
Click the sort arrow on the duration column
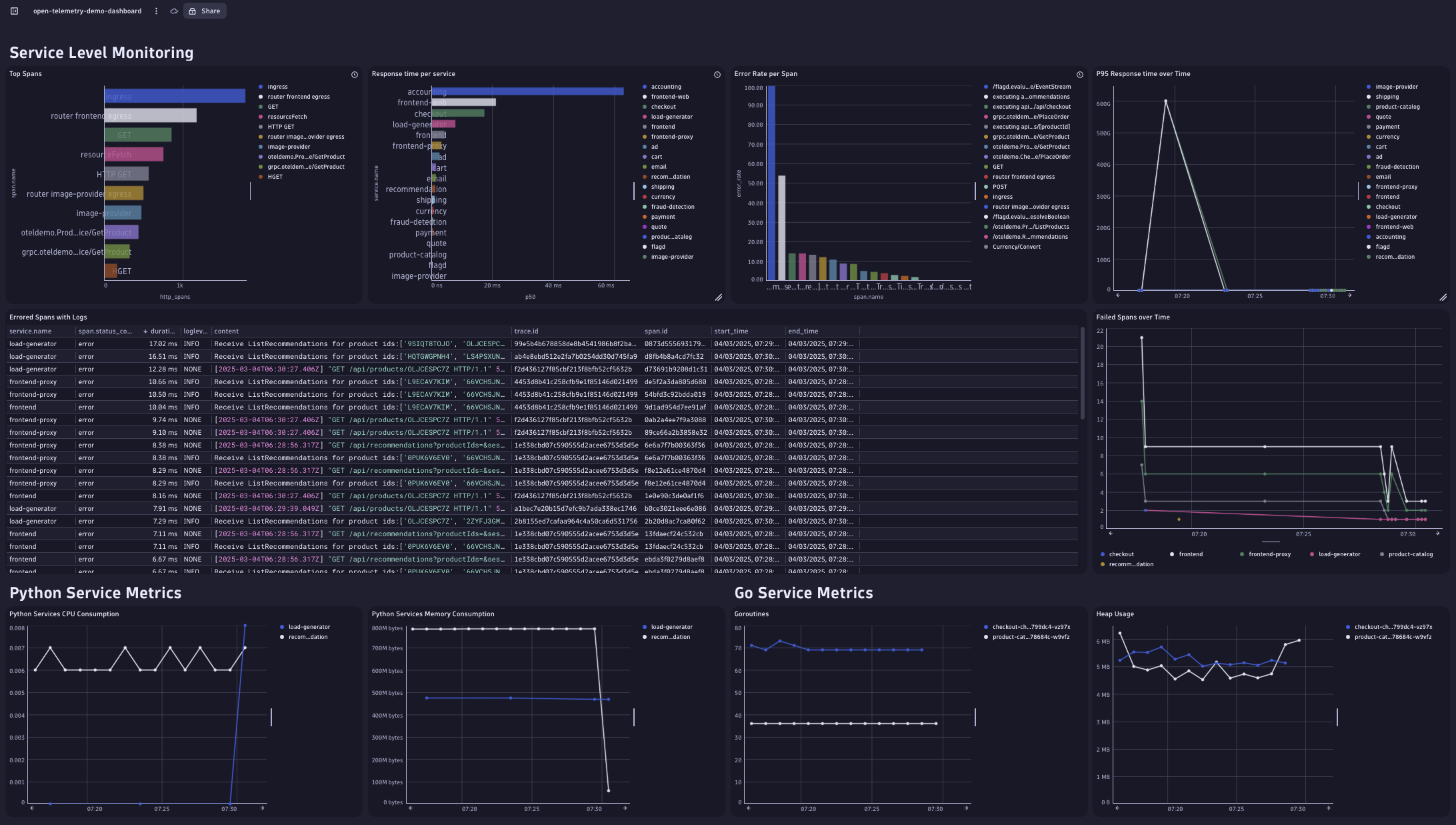click(145, 331)
